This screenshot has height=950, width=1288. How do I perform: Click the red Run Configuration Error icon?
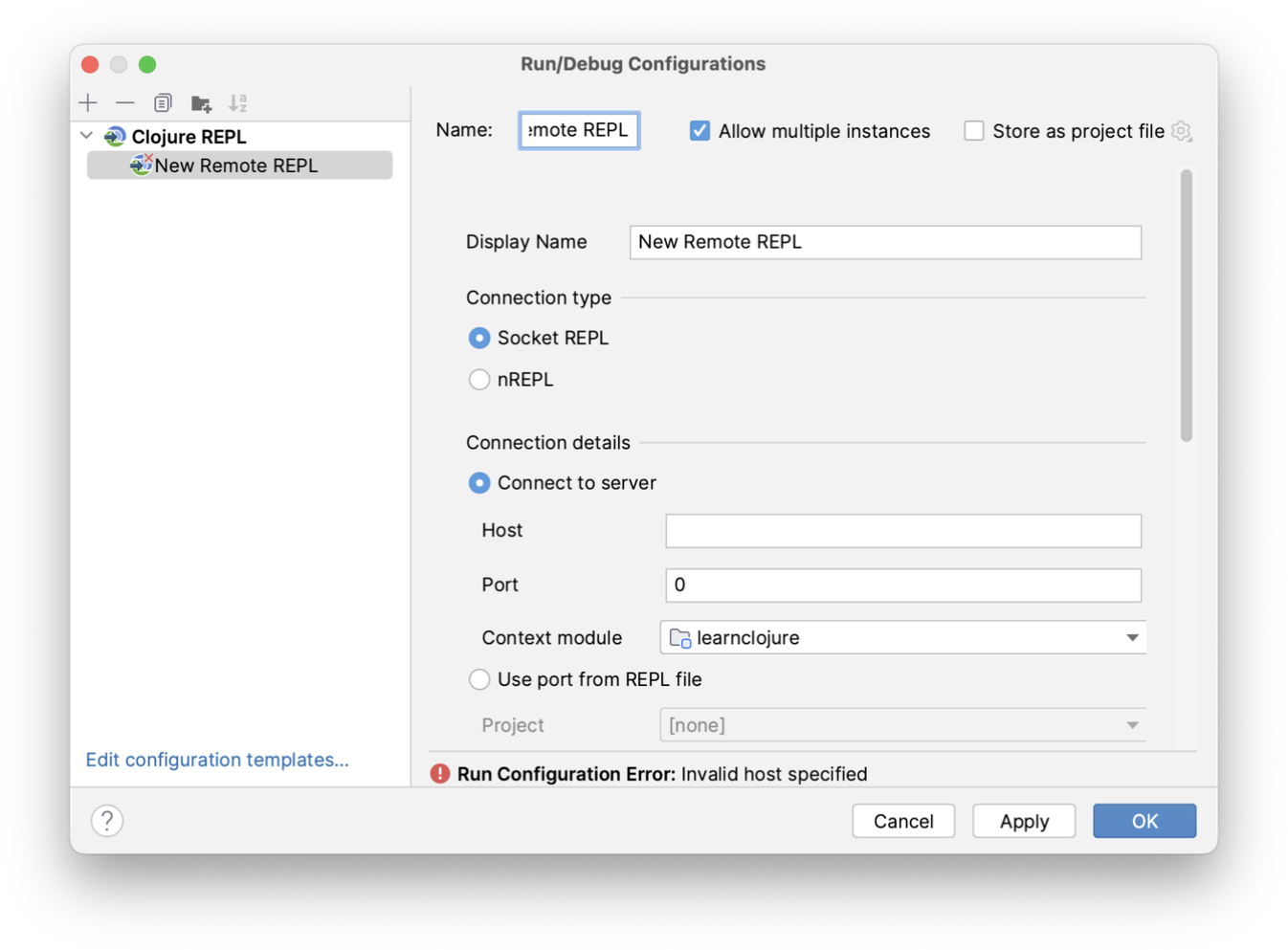[440, 774]
